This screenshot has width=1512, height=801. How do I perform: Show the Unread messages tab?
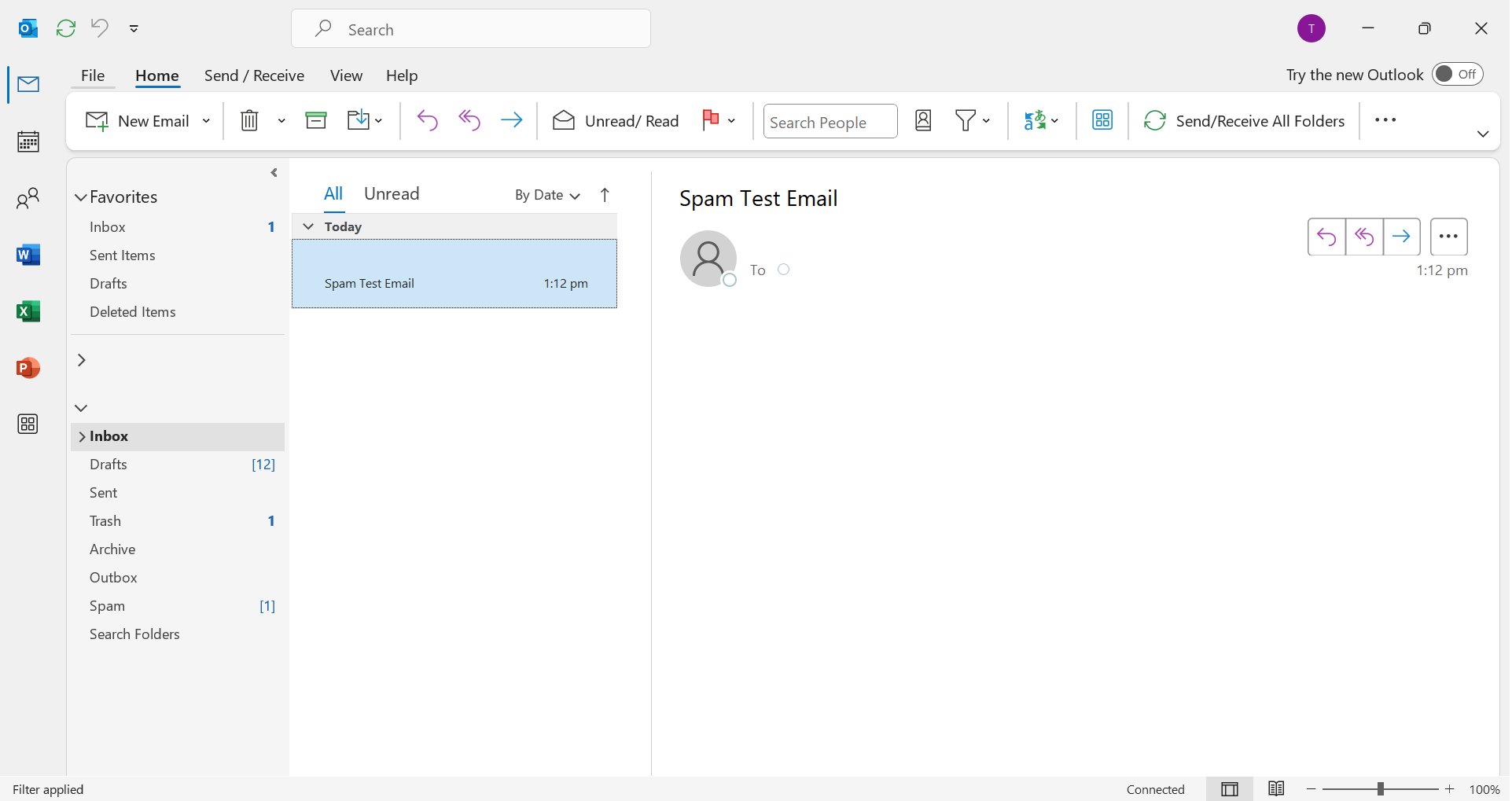[392, 194]
